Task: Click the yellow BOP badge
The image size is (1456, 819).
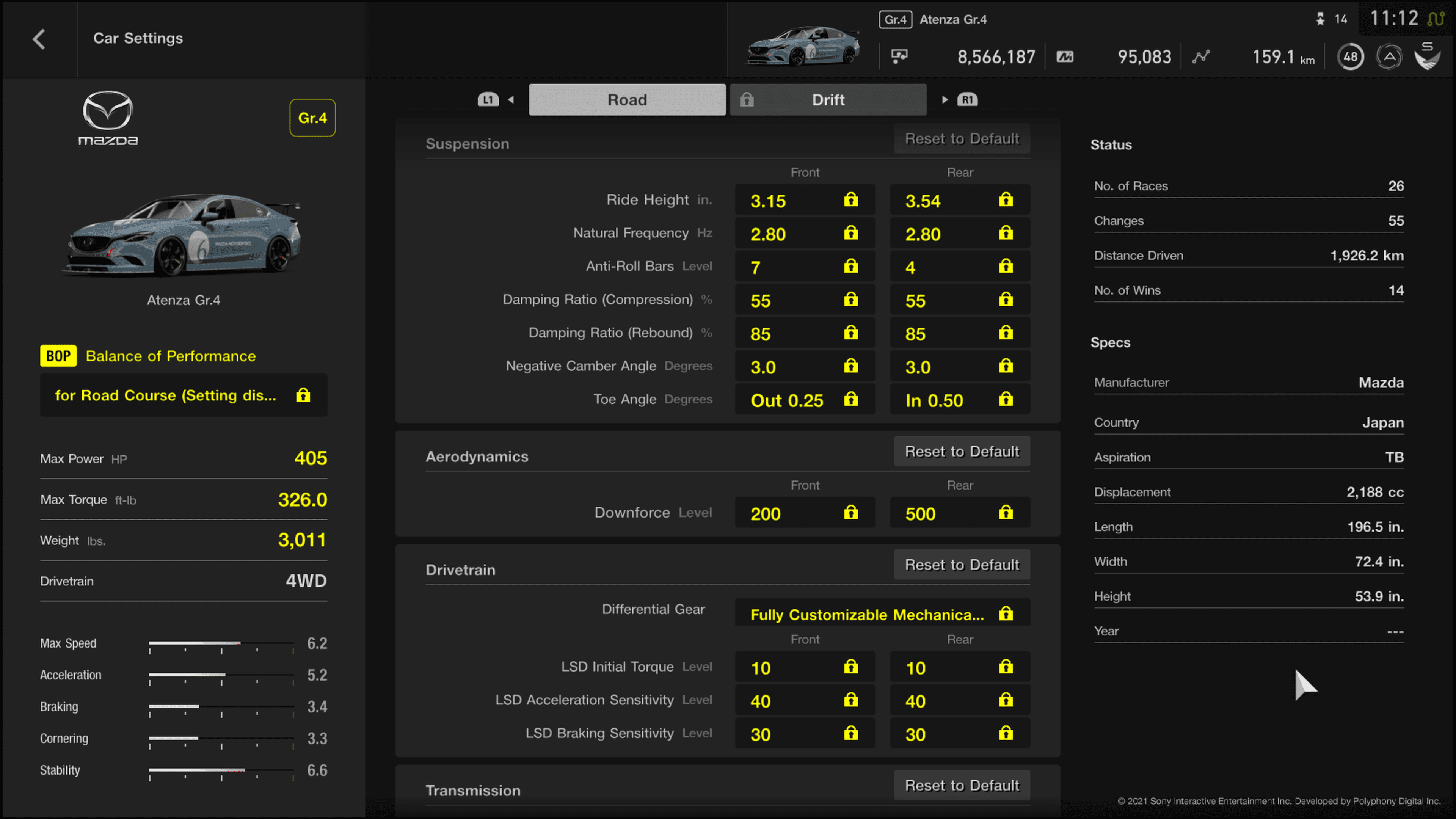Action: [x=58, y=356]
